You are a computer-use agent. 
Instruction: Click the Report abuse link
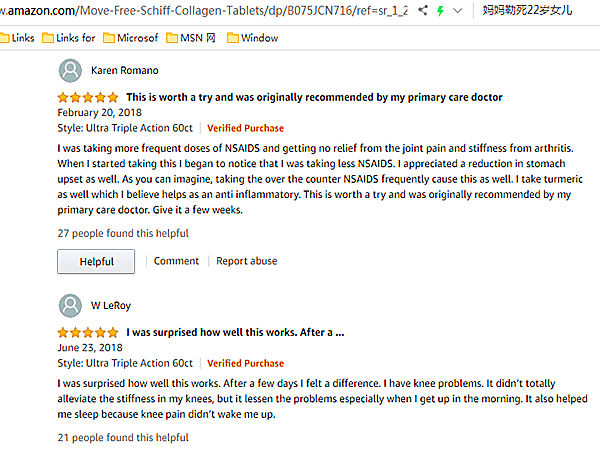247,261
